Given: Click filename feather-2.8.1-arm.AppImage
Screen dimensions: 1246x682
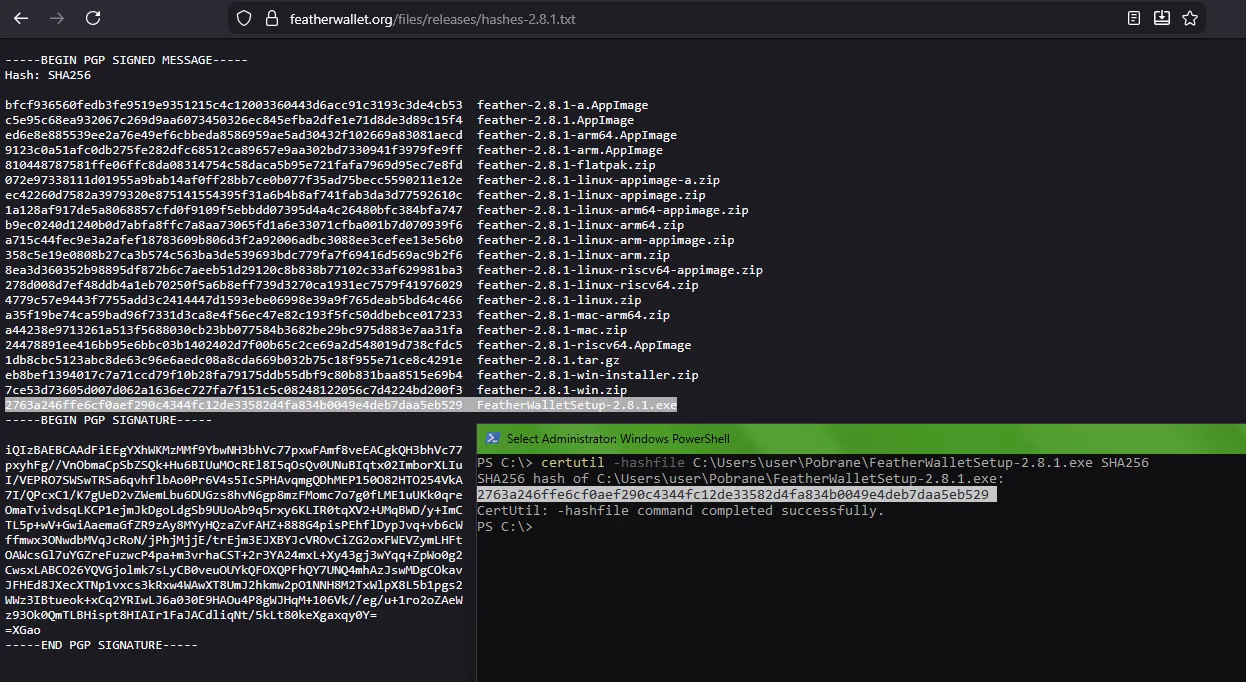Looking at the screenshot, I should [570, 150].
